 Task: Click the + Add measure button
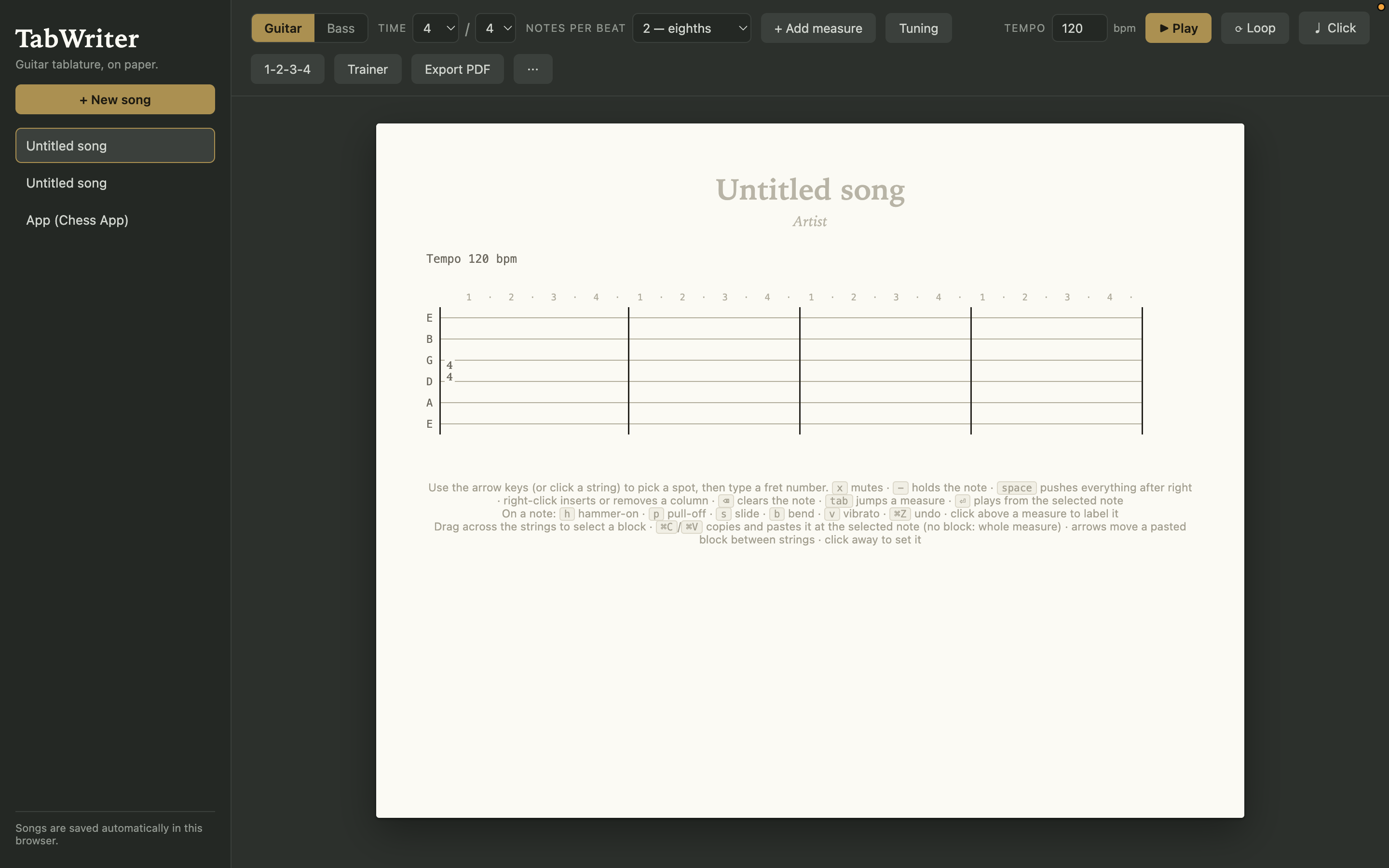[818, 28]
